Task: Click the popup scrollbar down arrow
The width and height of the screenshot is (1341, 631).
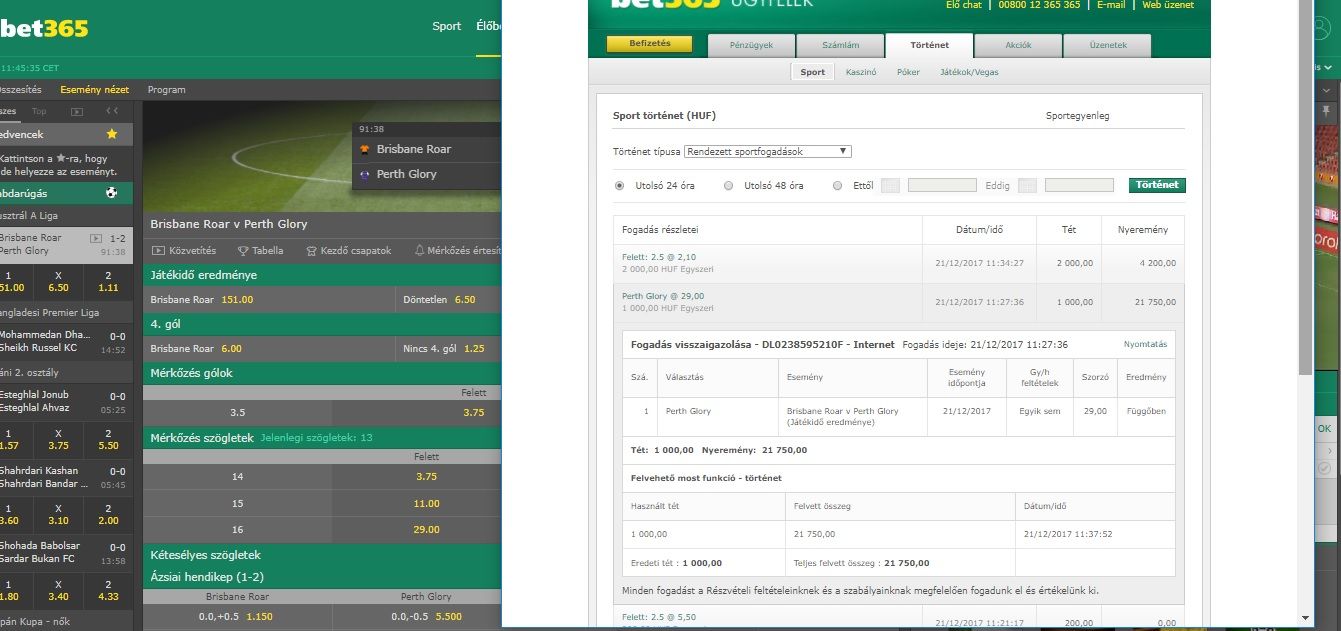Action: [x=1306, y=619]
